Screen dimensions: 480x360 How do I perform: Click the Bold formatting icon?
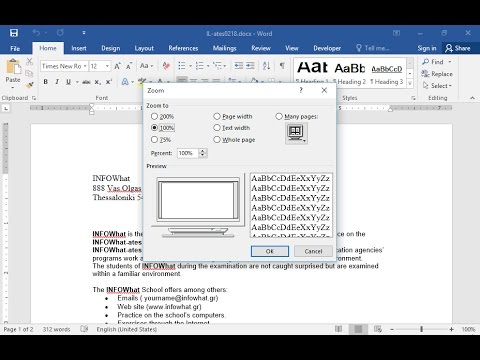46,82
